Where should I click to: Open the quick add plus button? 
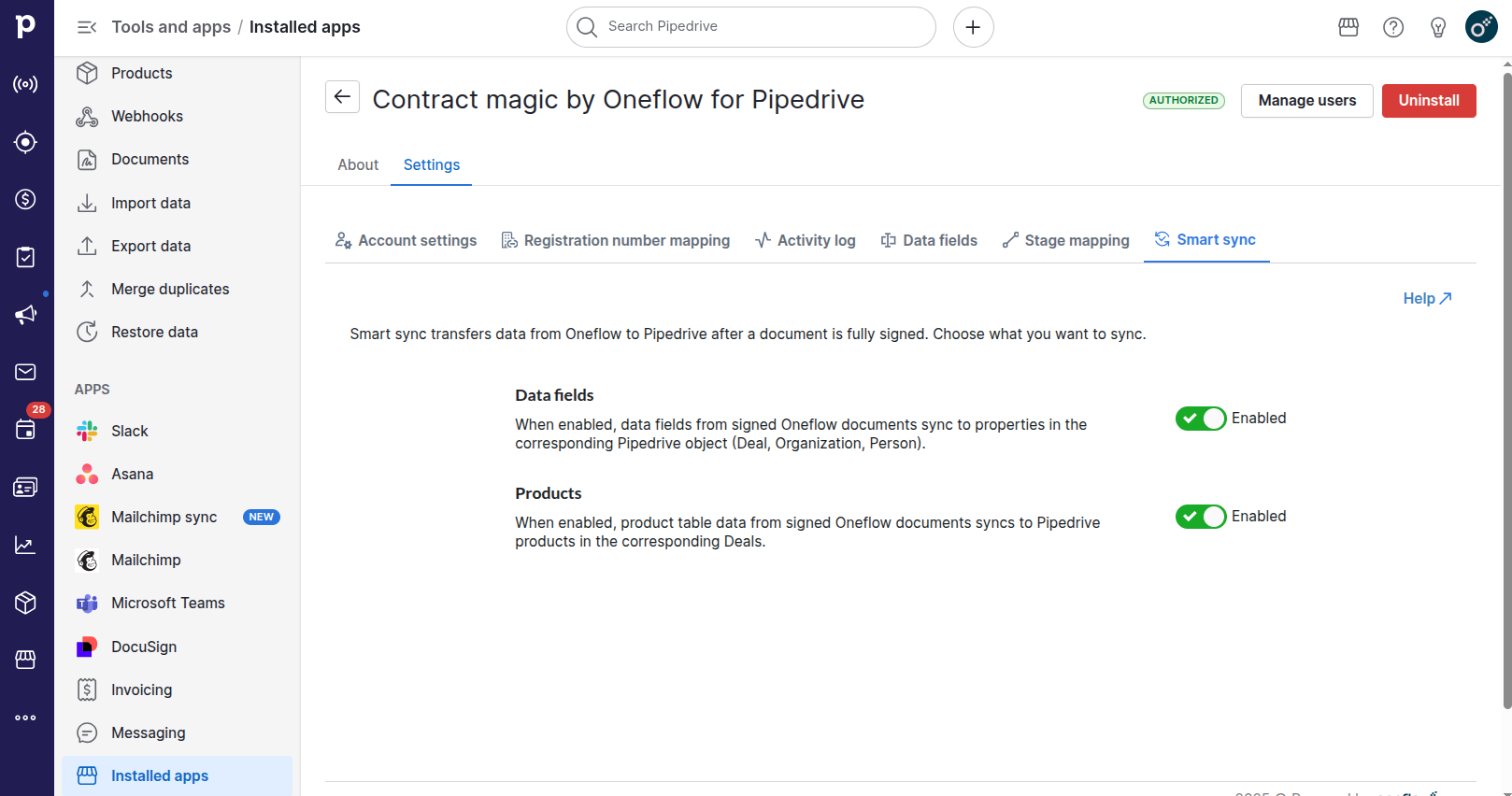(x=973, y=27)
